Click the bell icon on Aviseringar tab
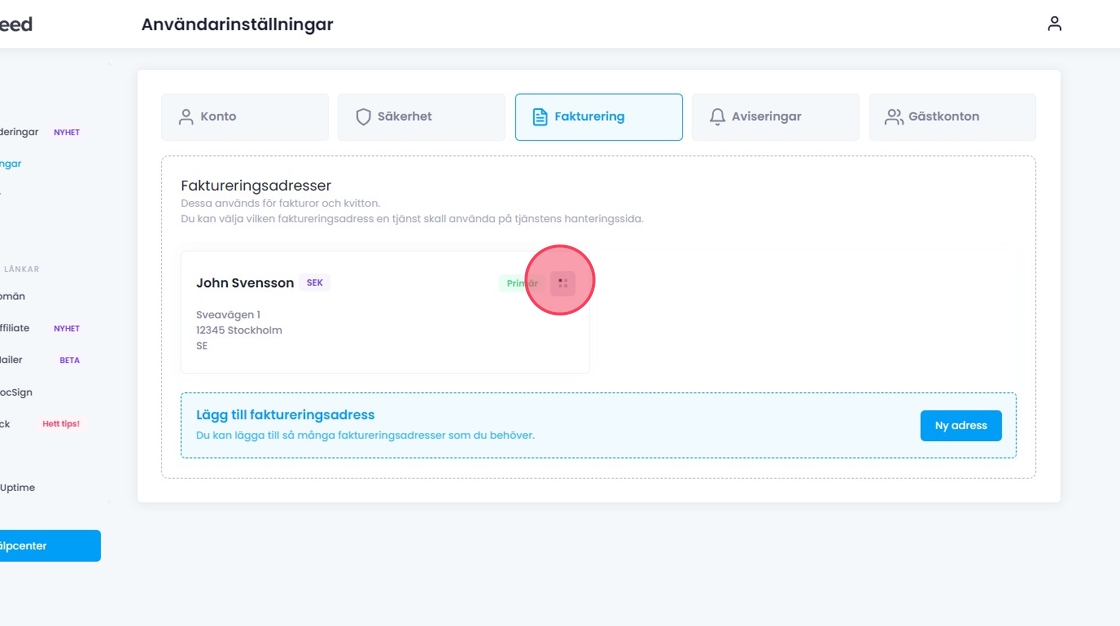 717,117
